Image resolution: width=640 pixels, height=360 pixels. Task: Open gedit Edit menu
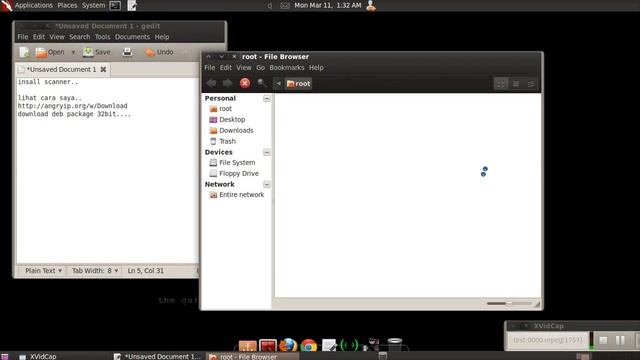(39, 37)
